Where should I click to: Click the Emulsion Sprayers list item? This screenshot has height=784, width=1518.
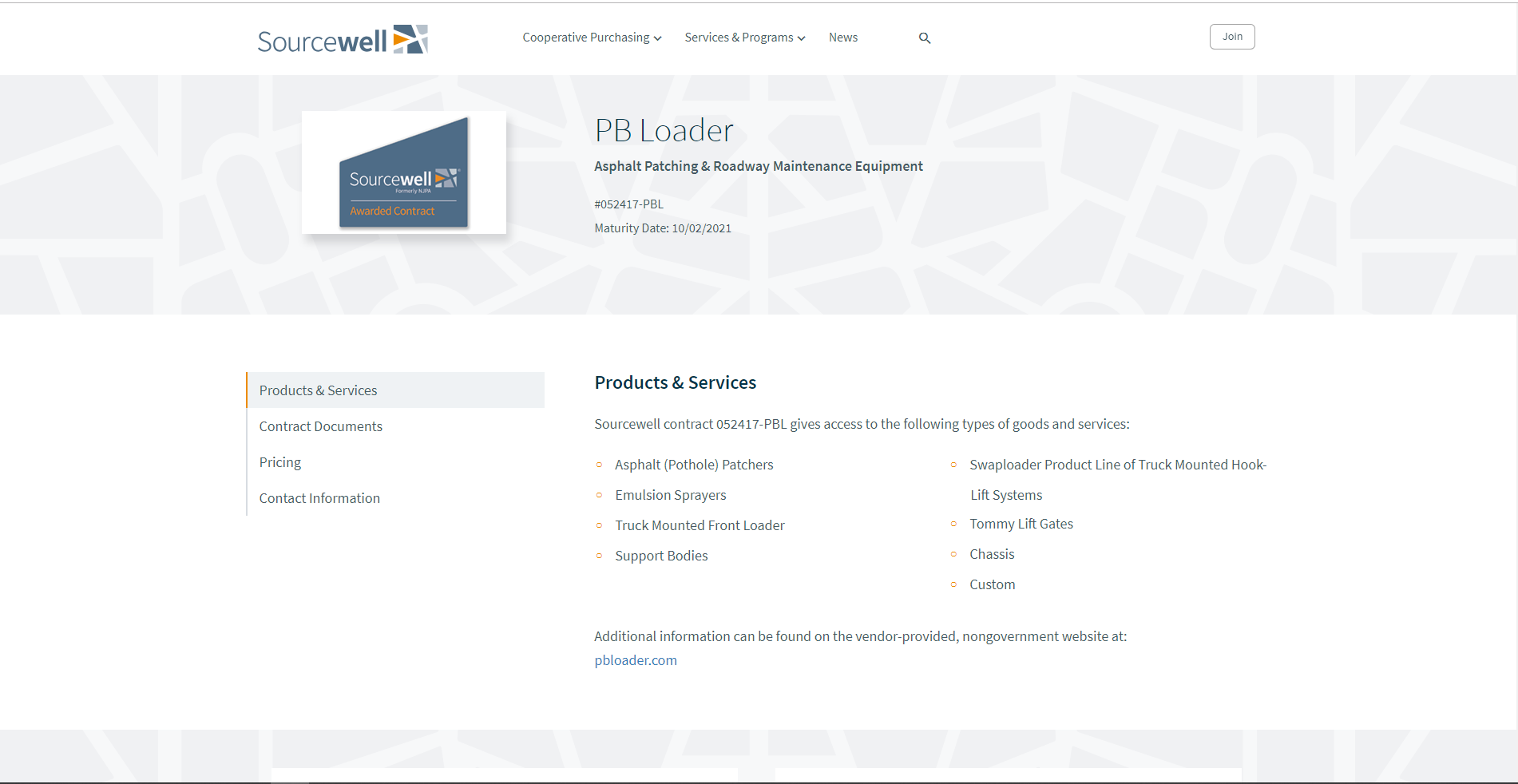pos(670,495)
